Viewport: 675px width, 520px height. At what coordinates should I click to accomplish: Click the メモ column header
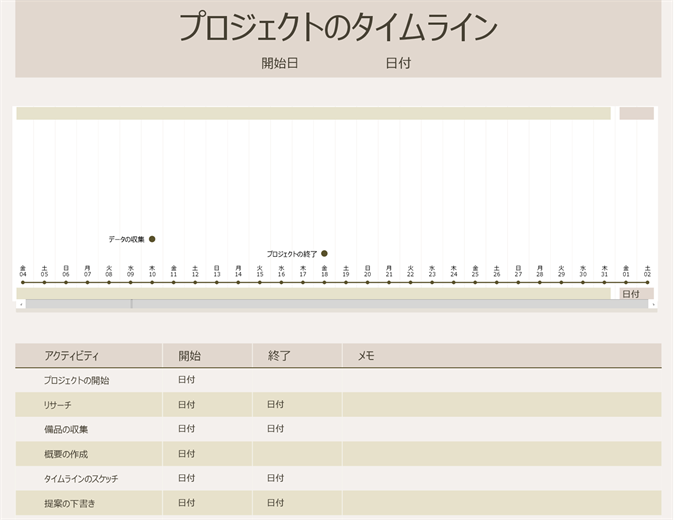pos(366,355)
